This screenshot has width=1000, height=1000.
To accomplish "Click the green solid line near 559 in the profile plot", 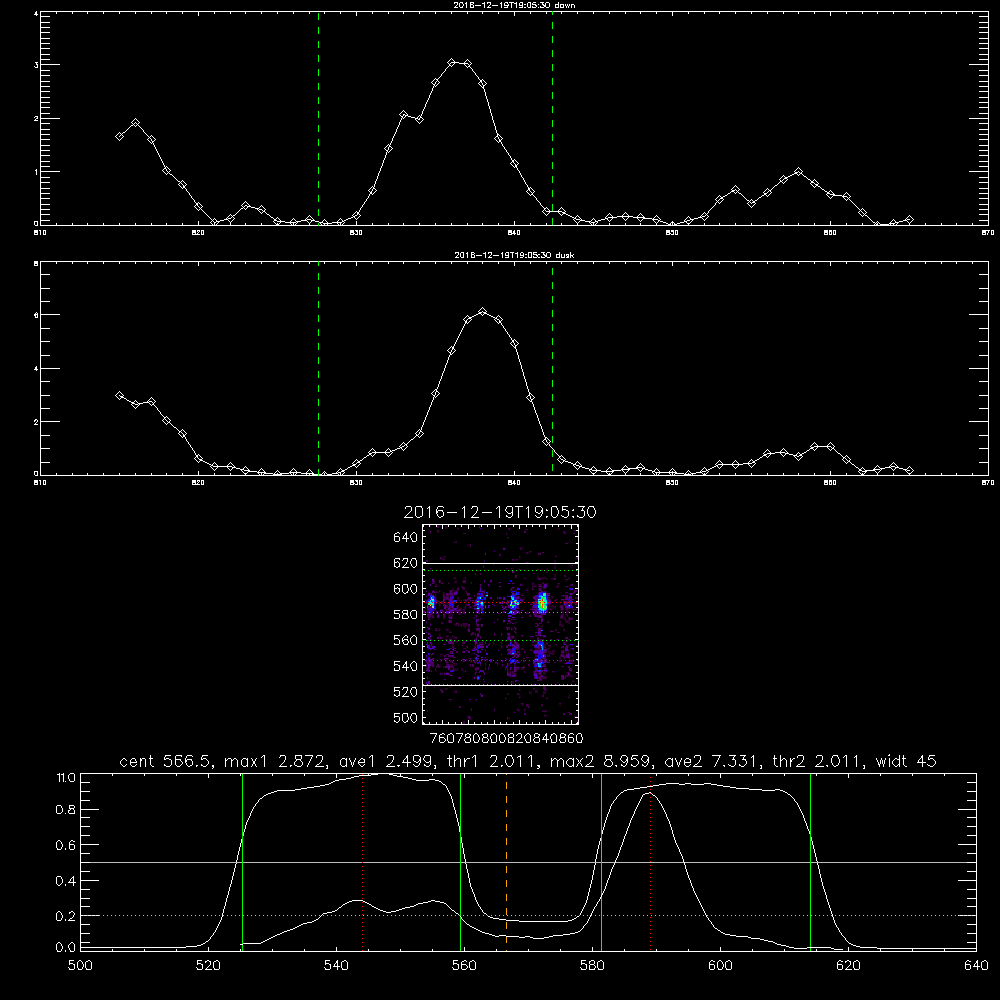I will 460,861.
